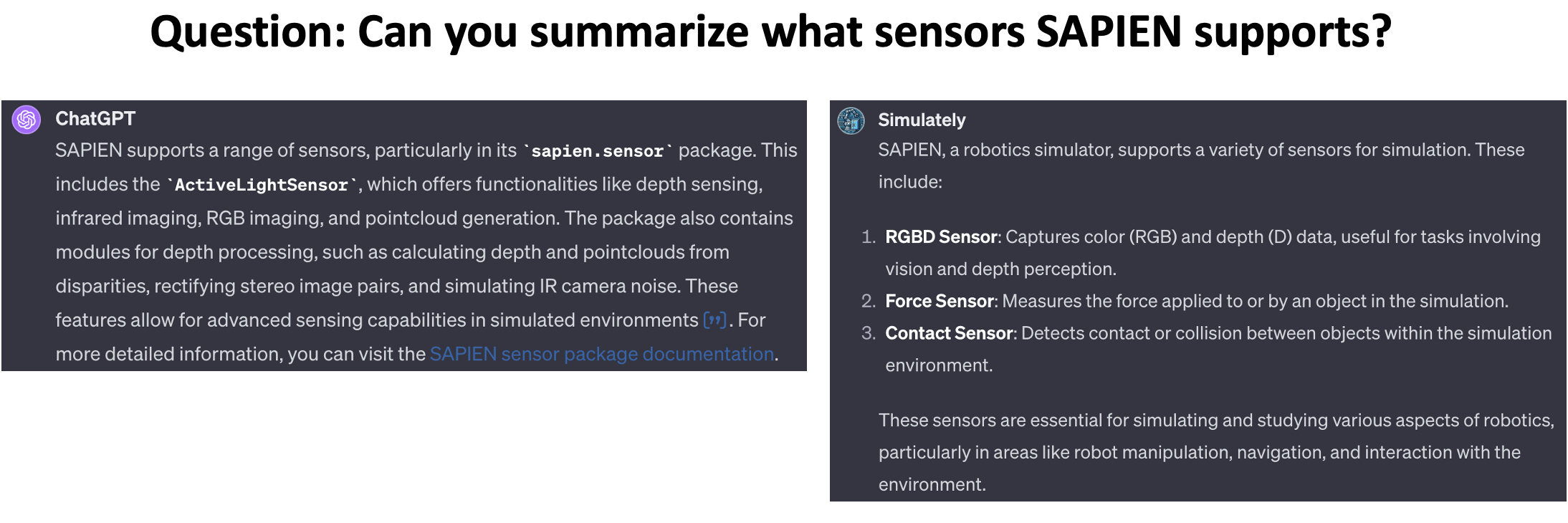The image size is (1568, 523).
Task: Select the Force Sensor bold heading
Action: tap(939, 301)
